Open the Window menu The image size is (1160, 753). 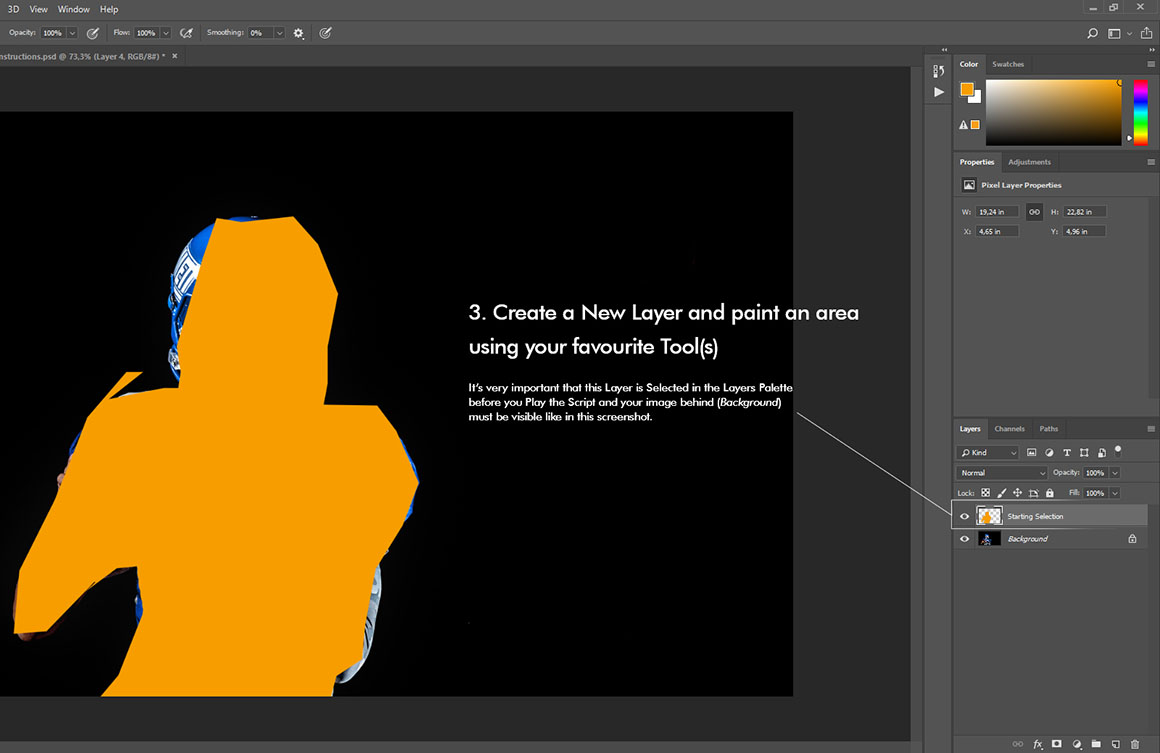point(73,9)
